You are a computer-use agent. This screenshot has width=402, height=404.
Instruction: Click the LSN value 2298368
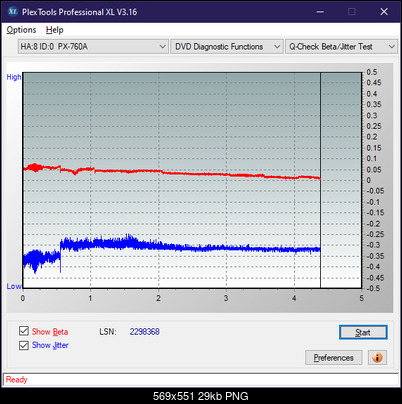pyautogui.click(x=145, y=332)
